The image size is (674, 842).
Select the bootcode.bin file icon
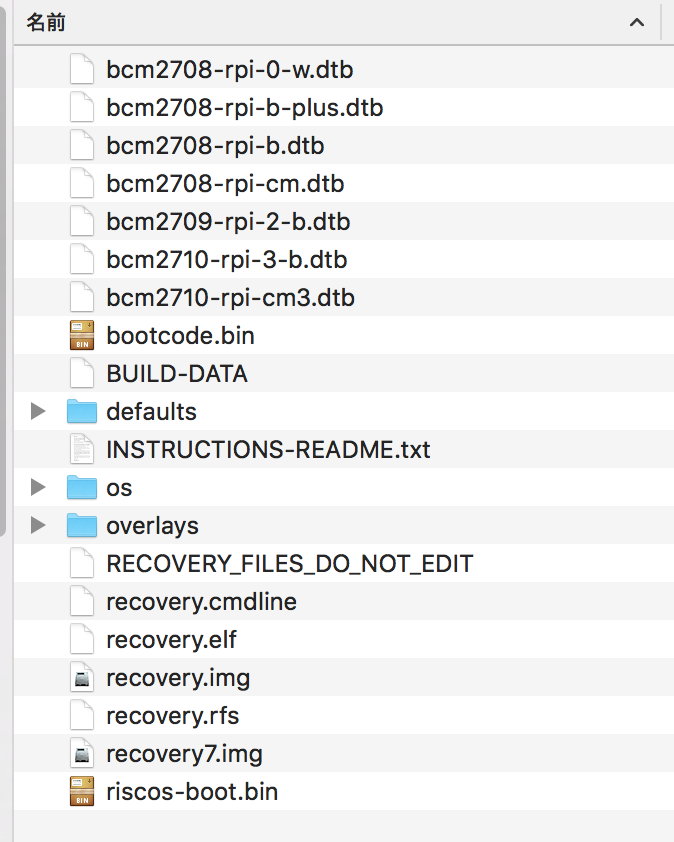point(82,335)
